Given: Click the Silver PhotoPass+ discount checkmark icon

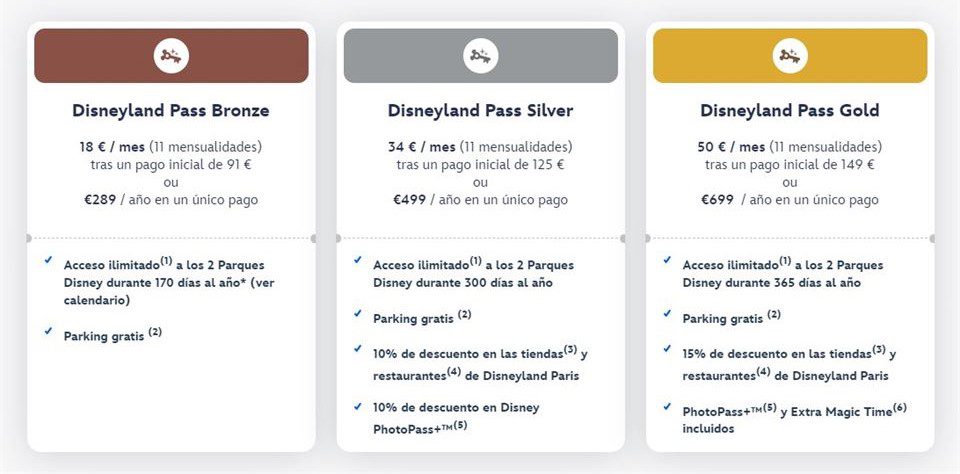Looking at the screenshot, I should 358,405.
